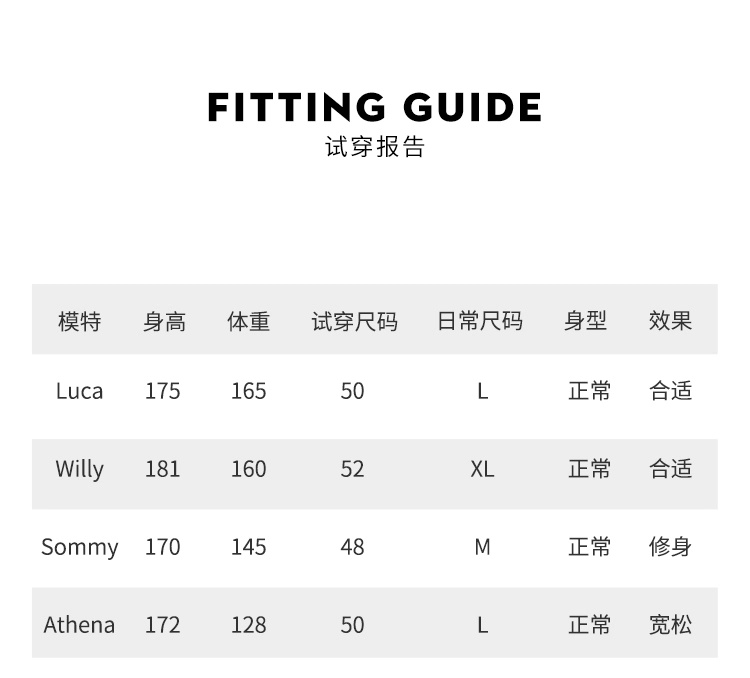
Task: Click Athena's 宽松 fit result
Action: click(x=670, y=625)
